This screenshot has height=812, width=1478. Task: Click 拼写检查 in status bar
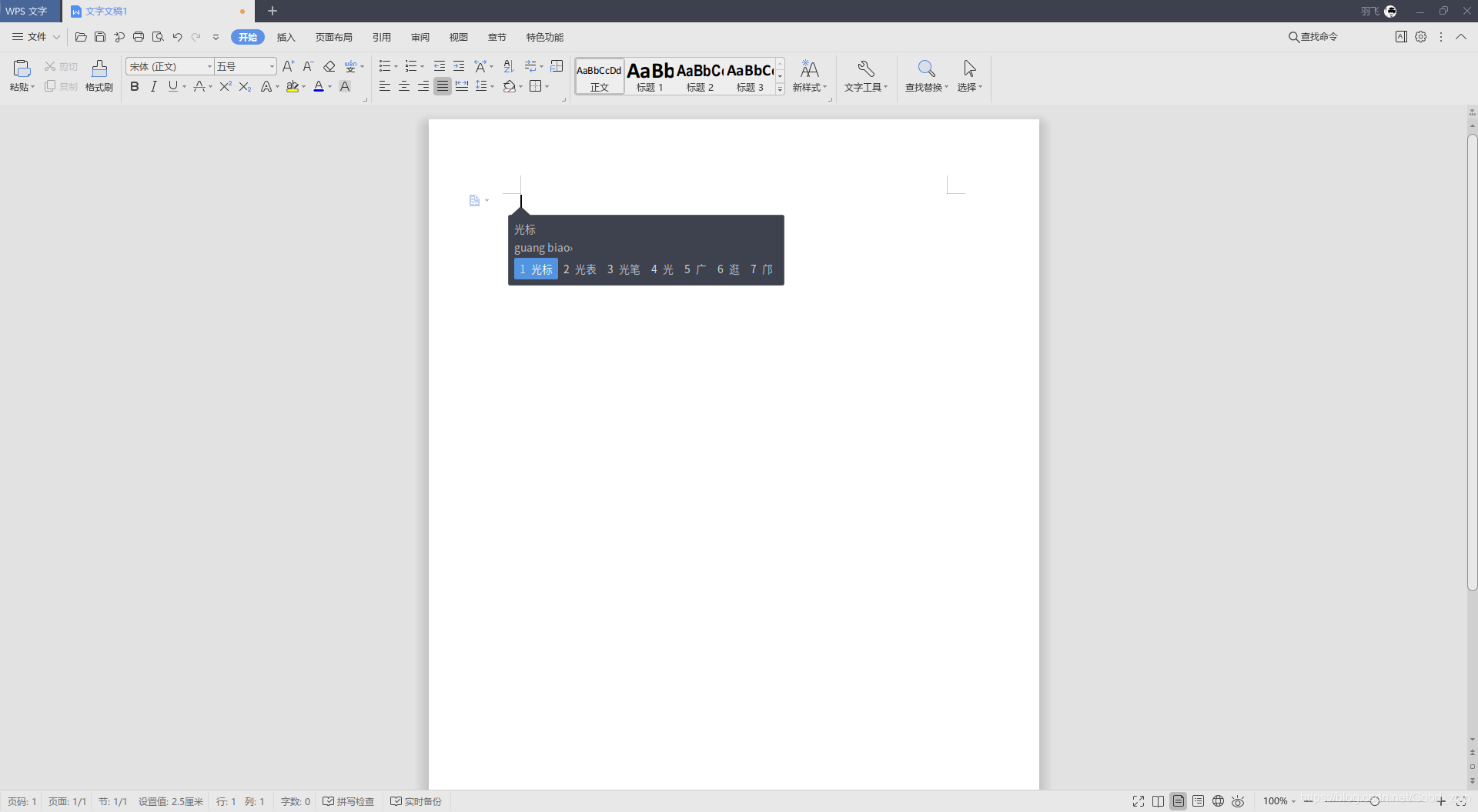(349, 801)
